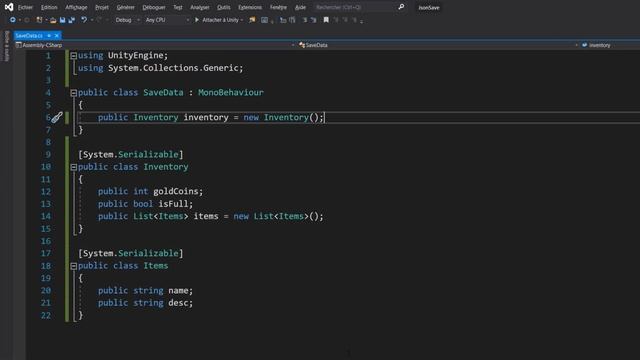Click the search magnifier icon
This screenshot has height=360, width=640.
click(x=401, y=7)
